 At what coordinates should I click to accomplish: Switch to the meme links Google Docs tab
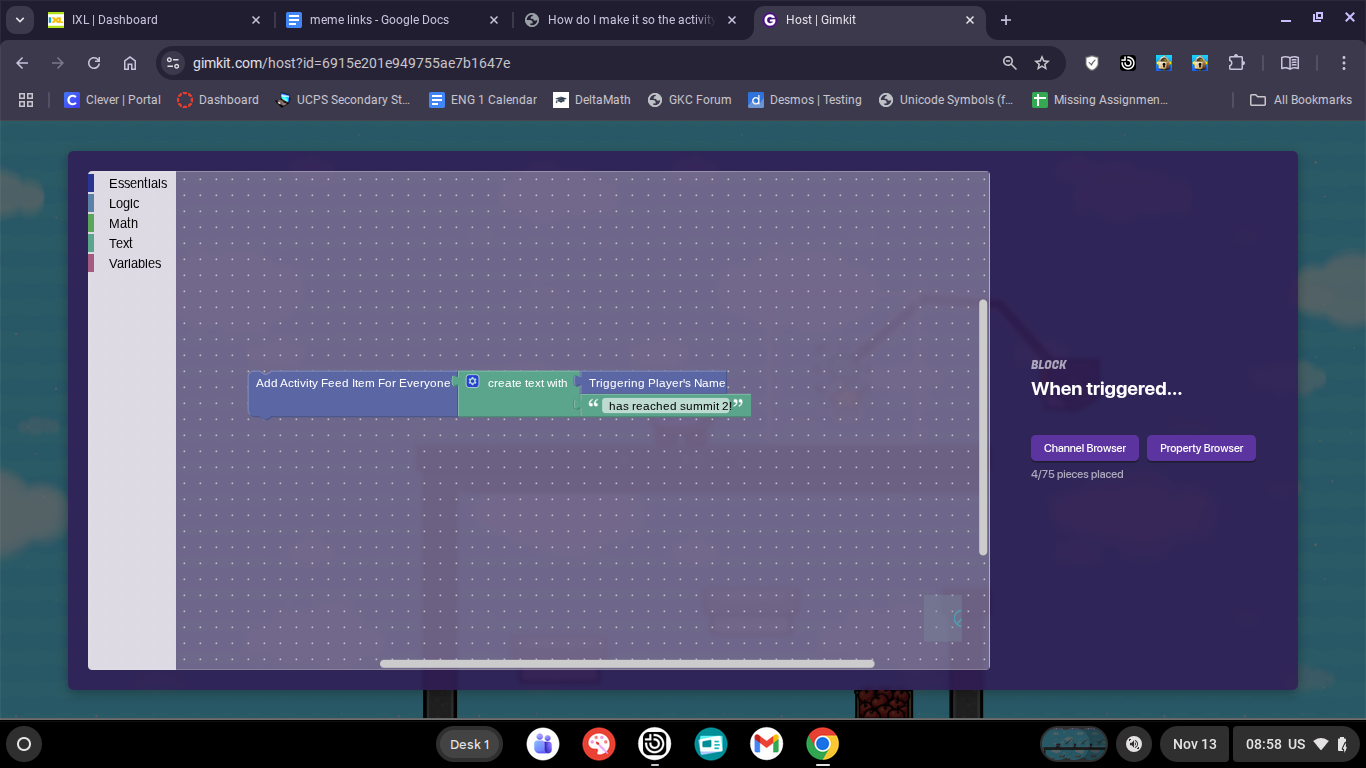[x=379, y=20]
